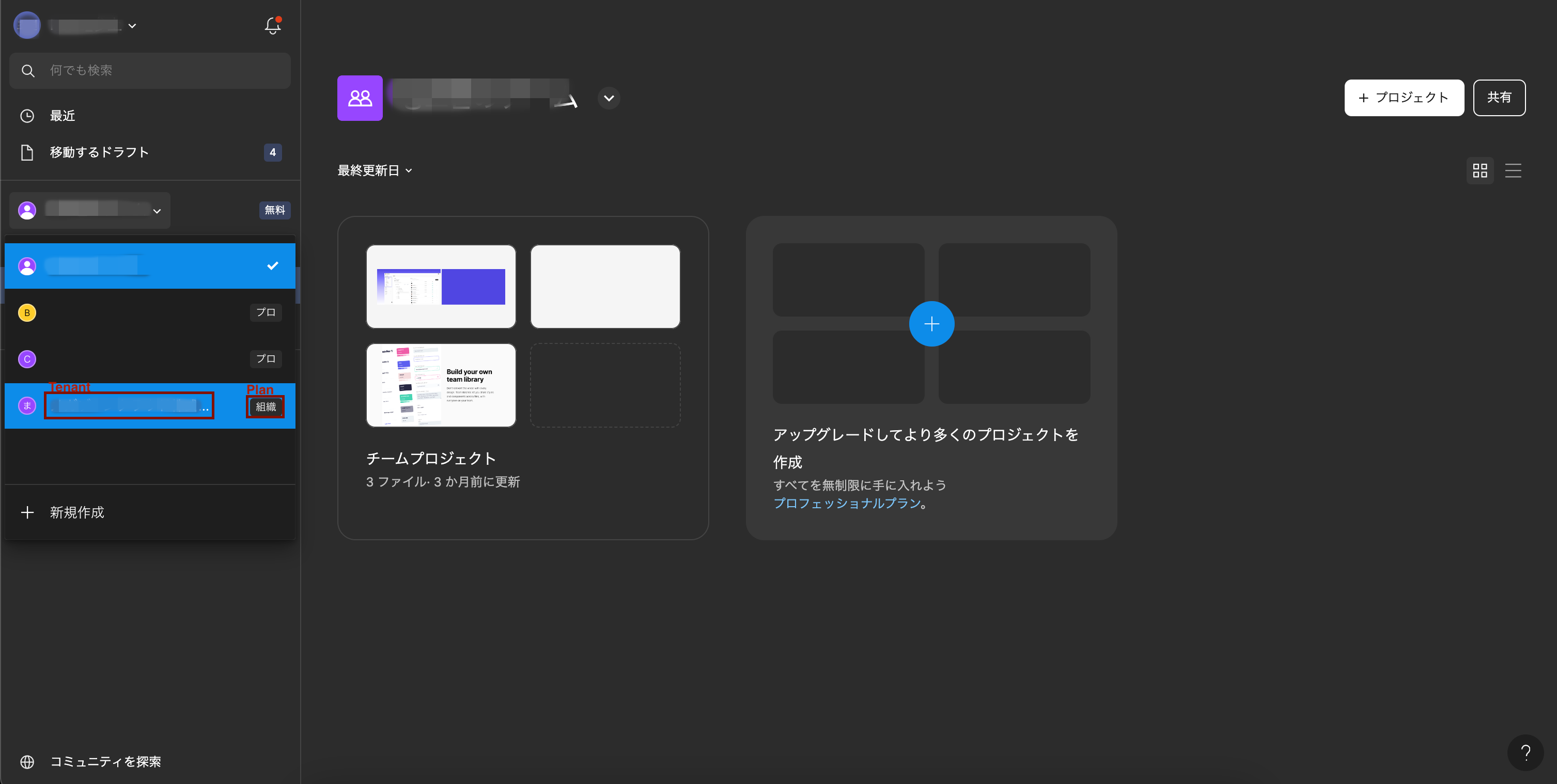Screen dimensions: 1557x784
Task: Click the search magnifier icon
Action: [x=28, y=71]
